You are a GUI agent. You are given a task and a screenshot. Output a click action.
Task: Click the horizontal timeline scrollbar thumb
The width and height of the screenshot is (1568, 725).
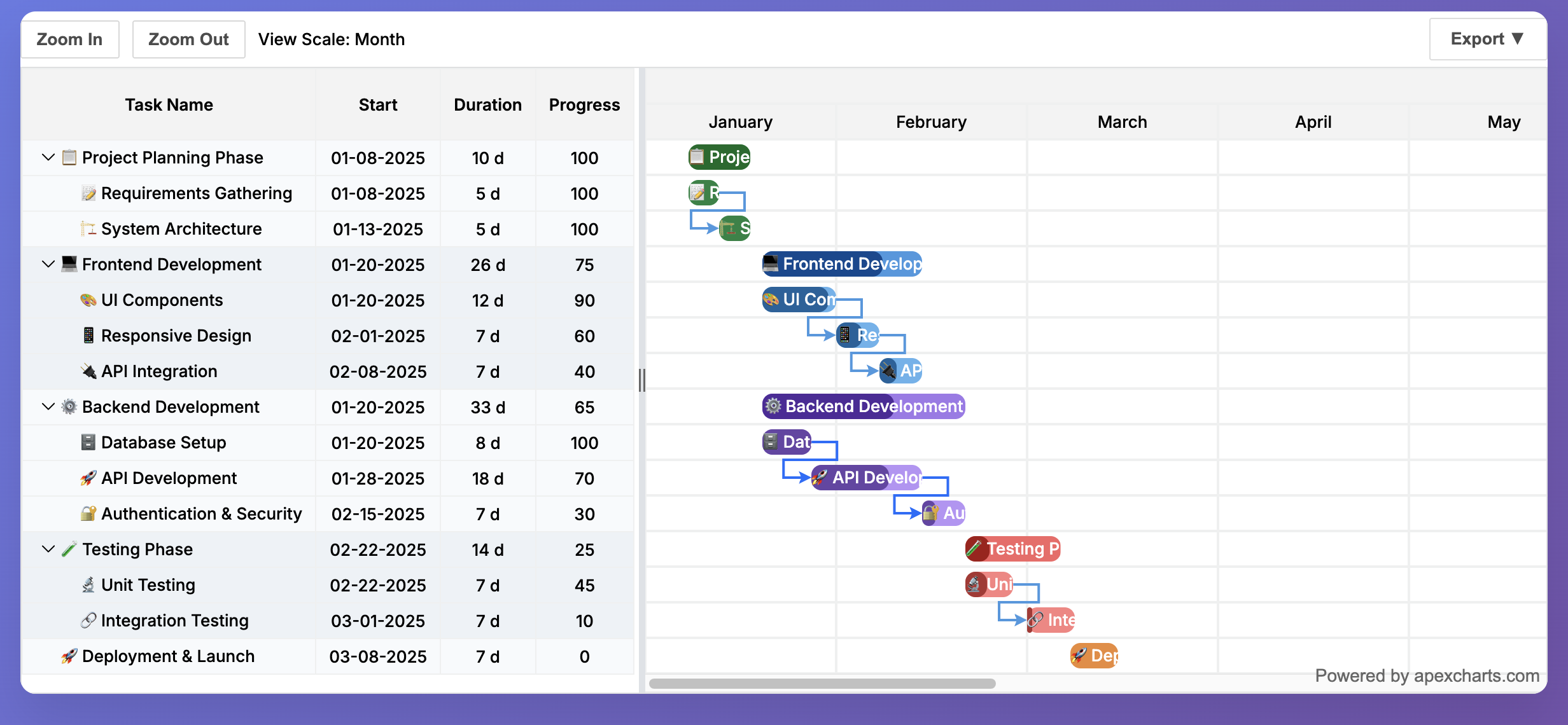[x=822, y=684]
